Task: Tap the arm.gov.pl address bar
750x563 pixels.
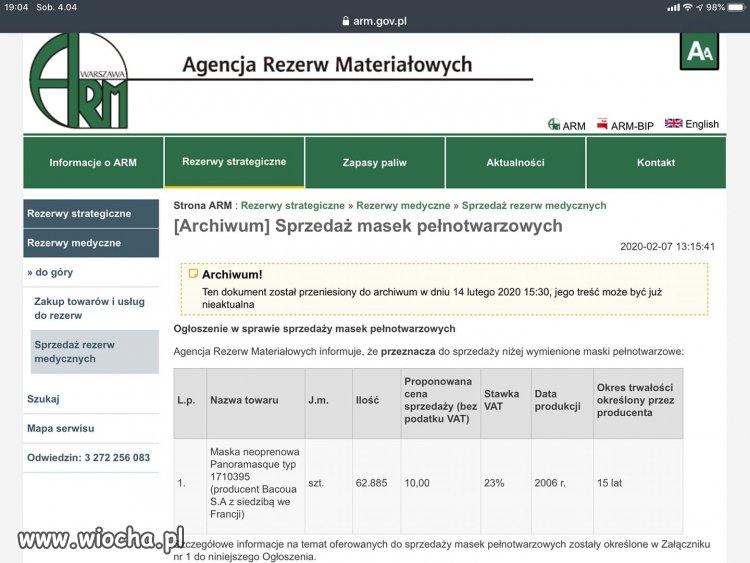Action: pos(375,21)
